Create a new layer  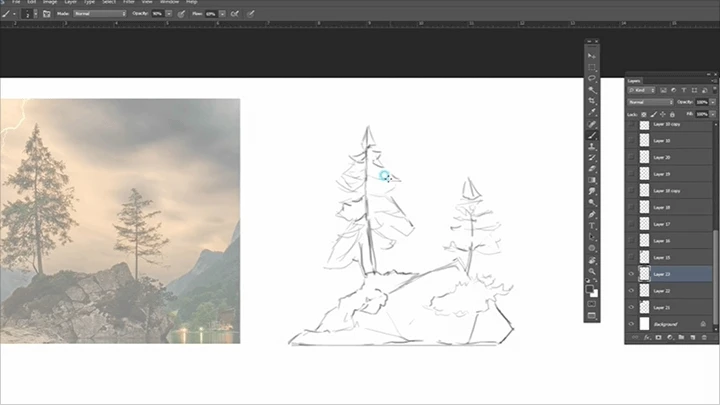pyautogui.click(x=693, y=338)
